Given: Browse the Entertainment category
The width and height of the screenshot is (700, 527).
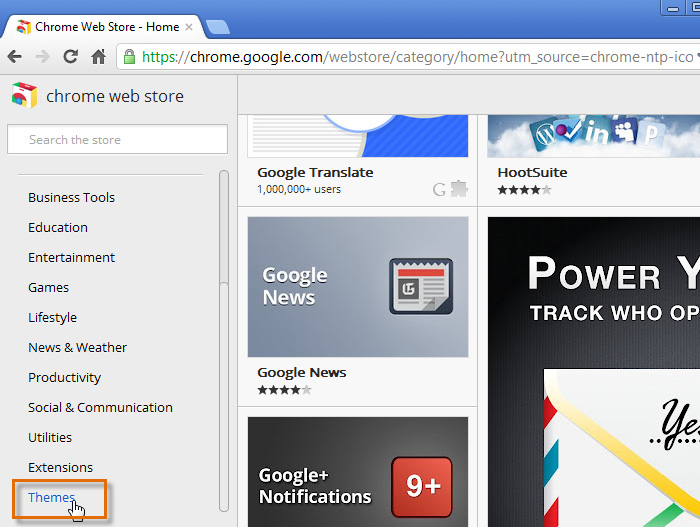Looking at the screenshot, I should tap(71, 257).
